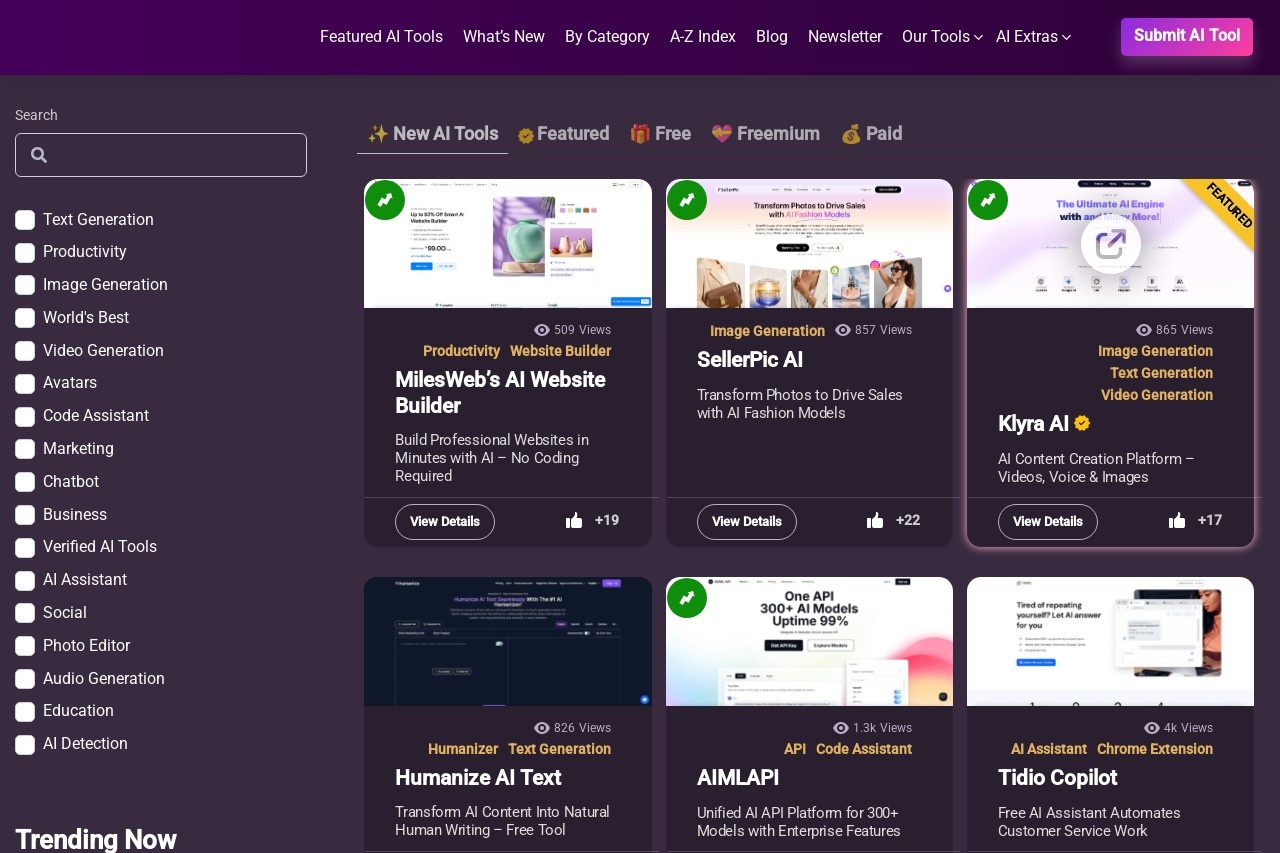Click Submit AI Tool button
Screen dimensions: 1280x853
tap(1187, 36)
